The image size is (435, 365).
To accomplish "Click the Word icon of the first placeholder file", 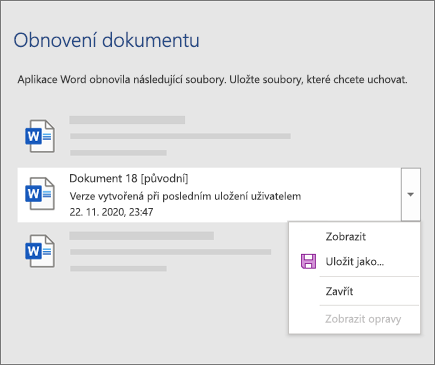I will [40, 136].
